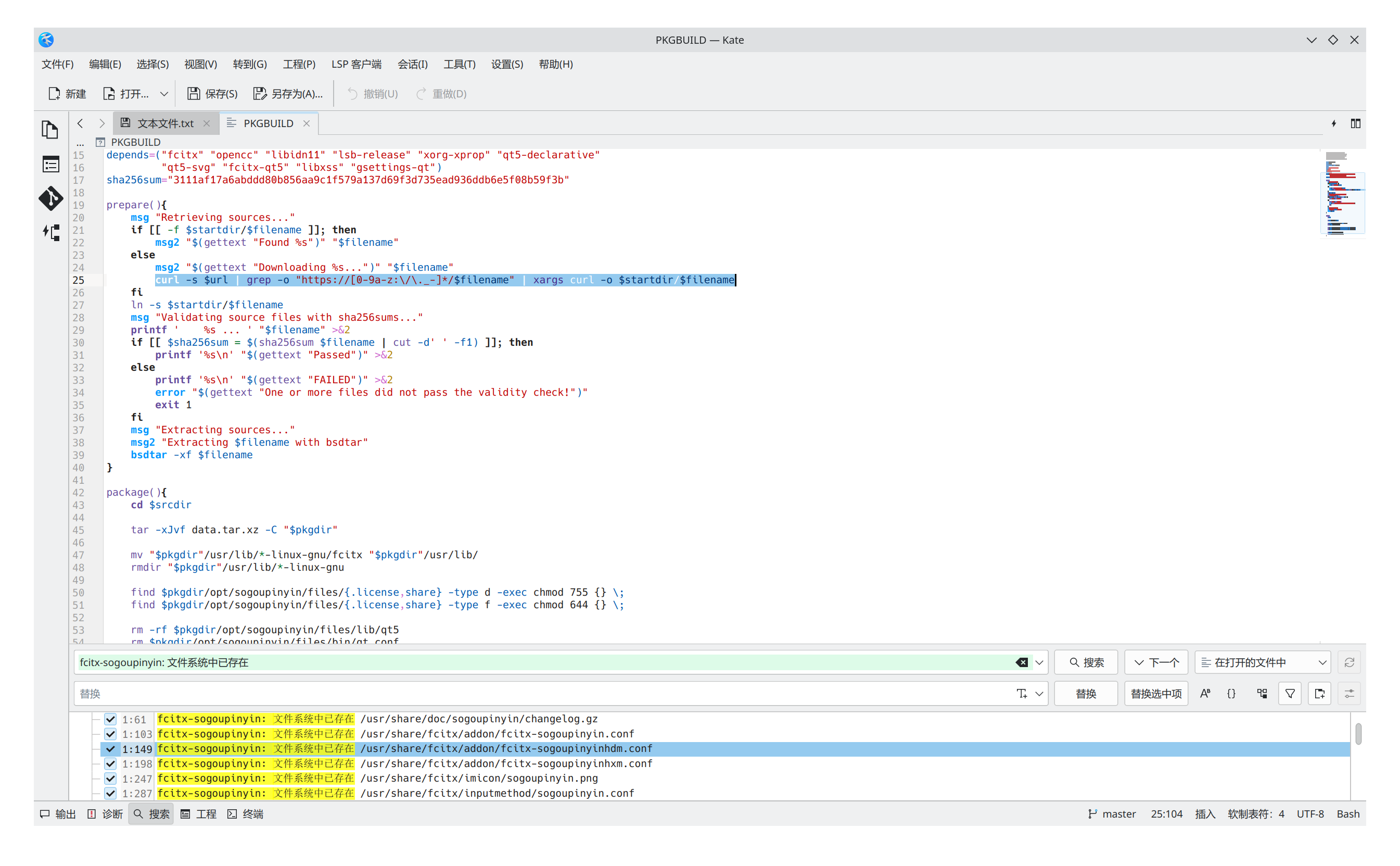Image resolution: width=1400 pixels, height=866 pixels.
Task: Open the LSP 客户端 menu
Action: pos(356,64)
